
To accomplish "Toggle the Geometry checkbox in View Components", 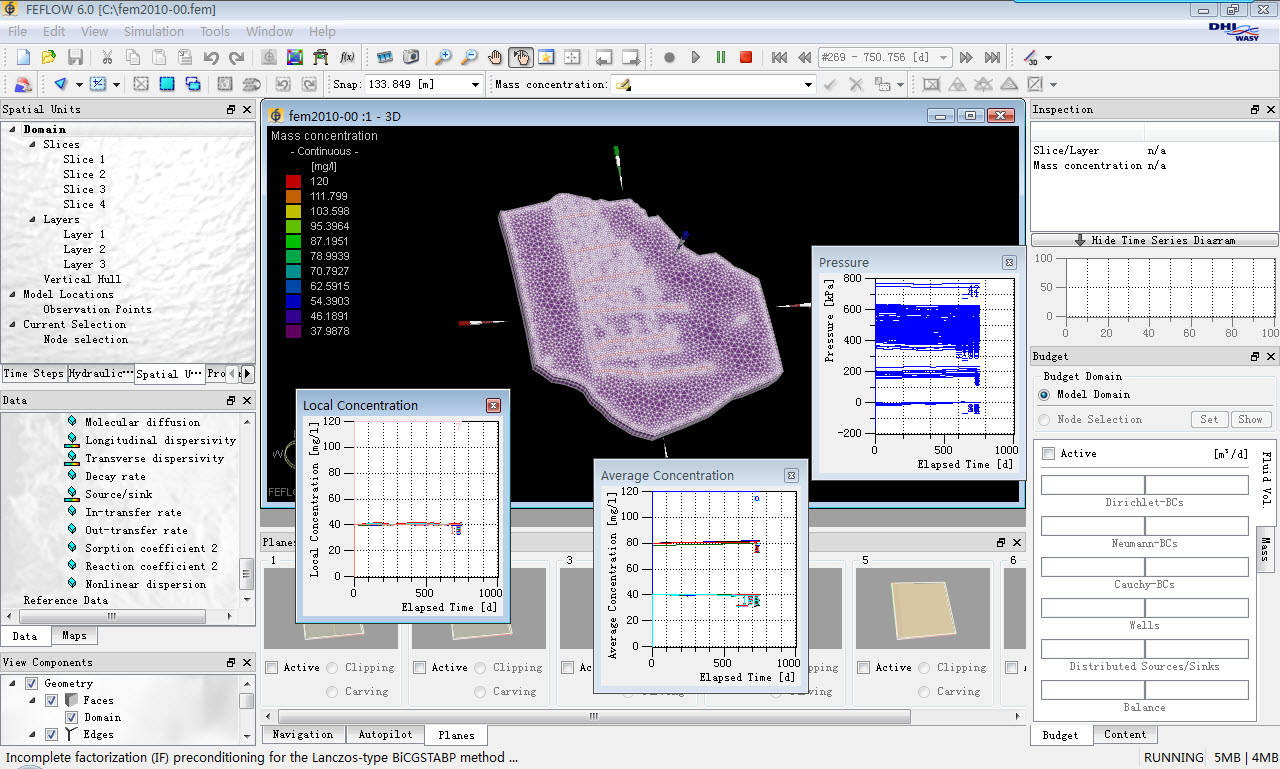I will click(x=31, y=684).
